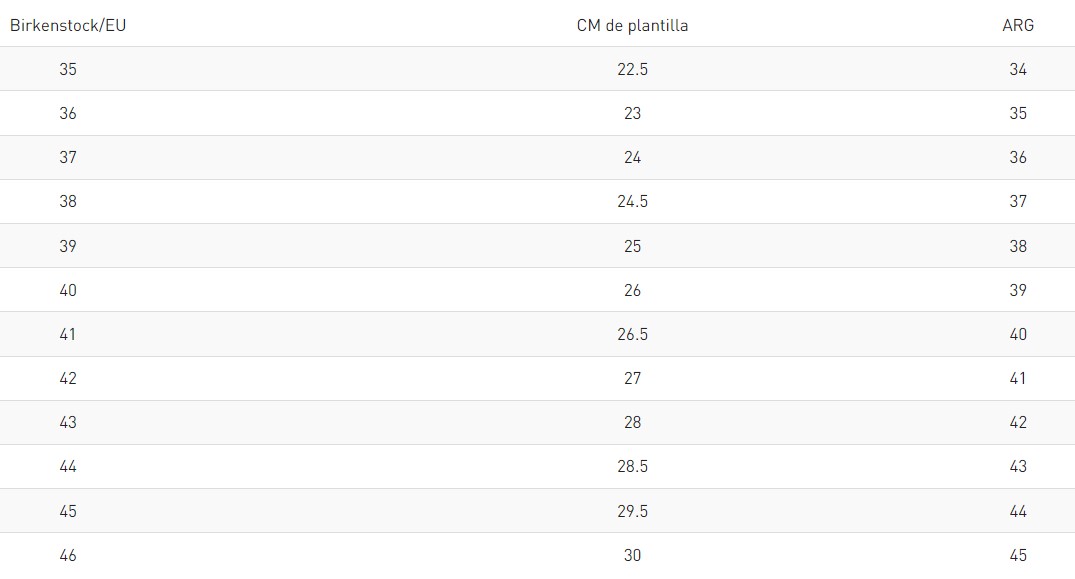The image size is (1075, 579).
Task: Select EU size 46 in last row
Action: (68, 555)
